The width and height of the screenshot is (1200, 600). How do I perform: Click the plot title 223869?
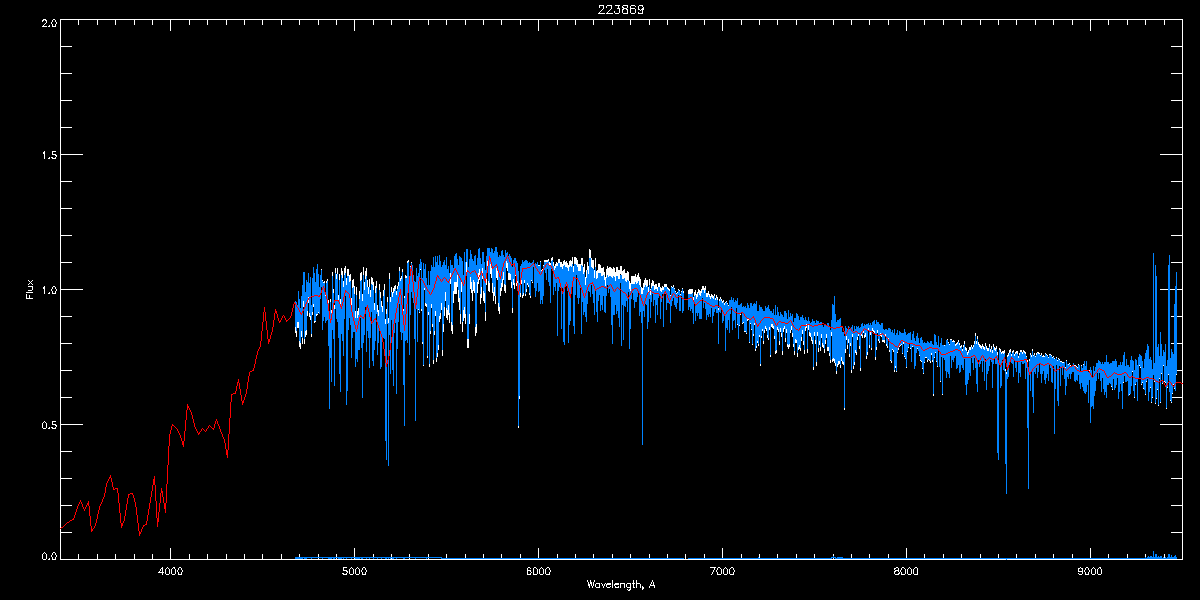[600, 9]
